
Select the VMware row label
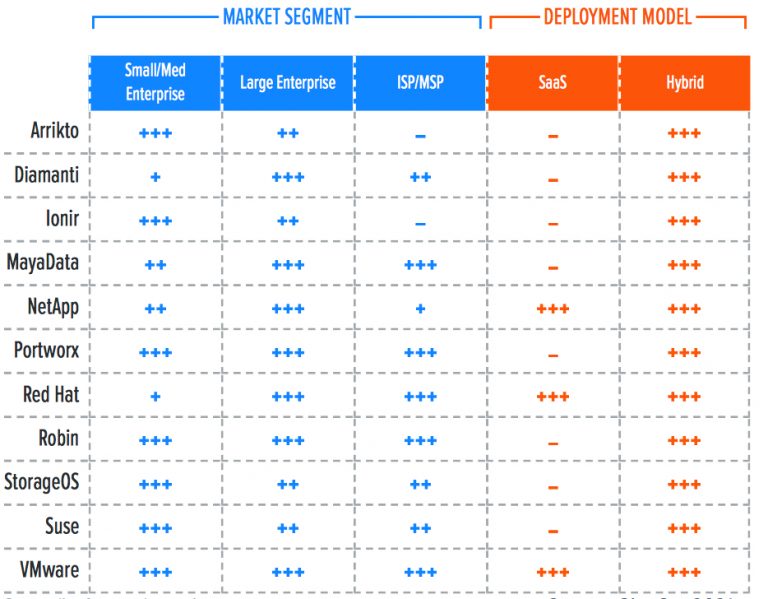click(x=48, y=570)
